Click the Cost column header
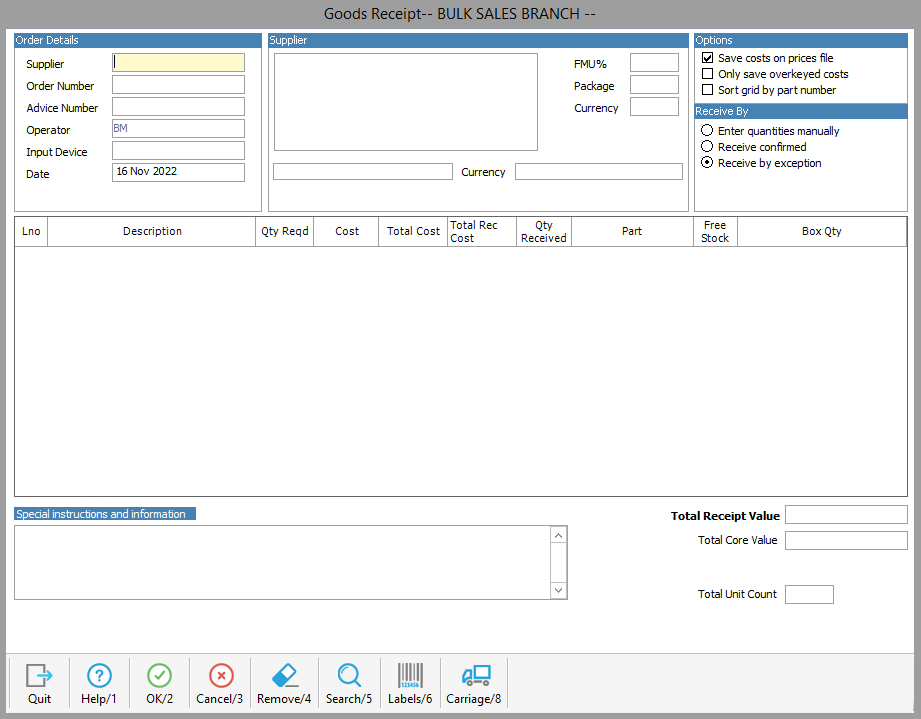The height and width of the screenshot is (719, 921). tap(347, 231)
